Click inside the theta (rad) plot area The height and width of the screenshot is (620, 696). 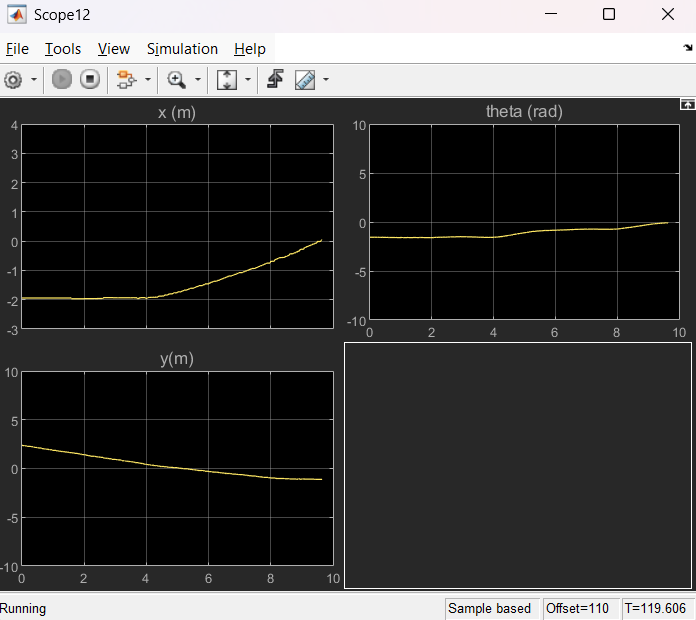tap(524, 222)
